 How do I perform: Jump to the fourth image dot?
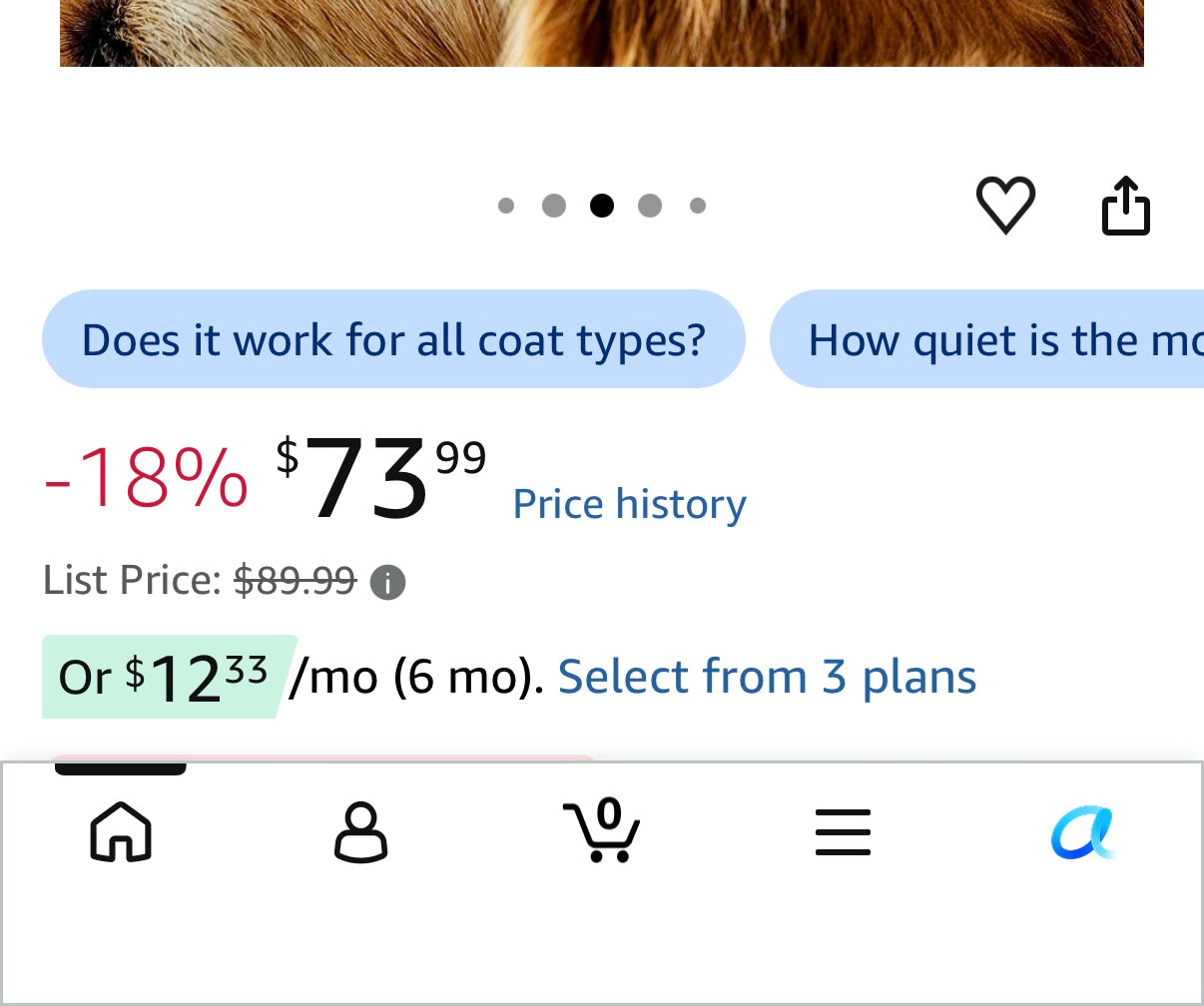(x=650, y=206)
